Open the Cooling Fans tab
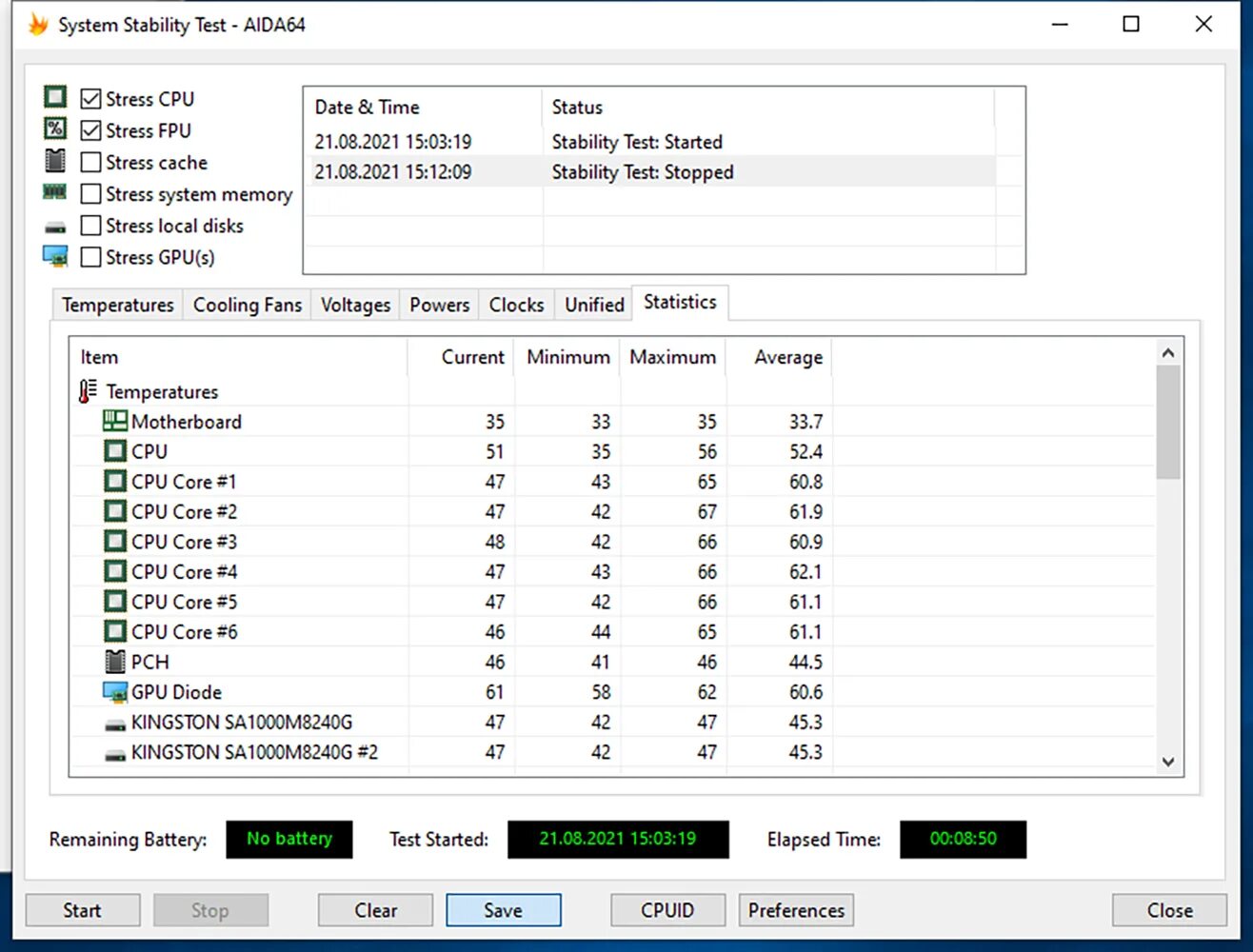1253x952 pixels. tap(247, 305)
